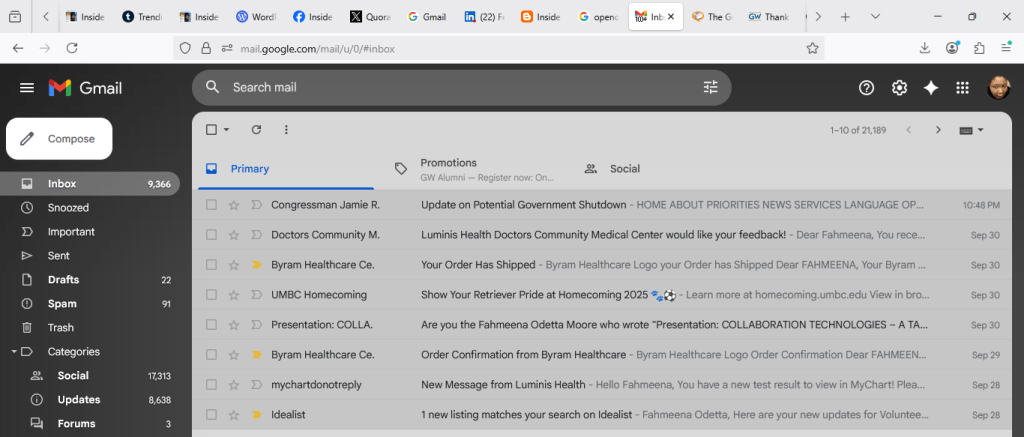Open a new browser tab

(x=845, y=17)
